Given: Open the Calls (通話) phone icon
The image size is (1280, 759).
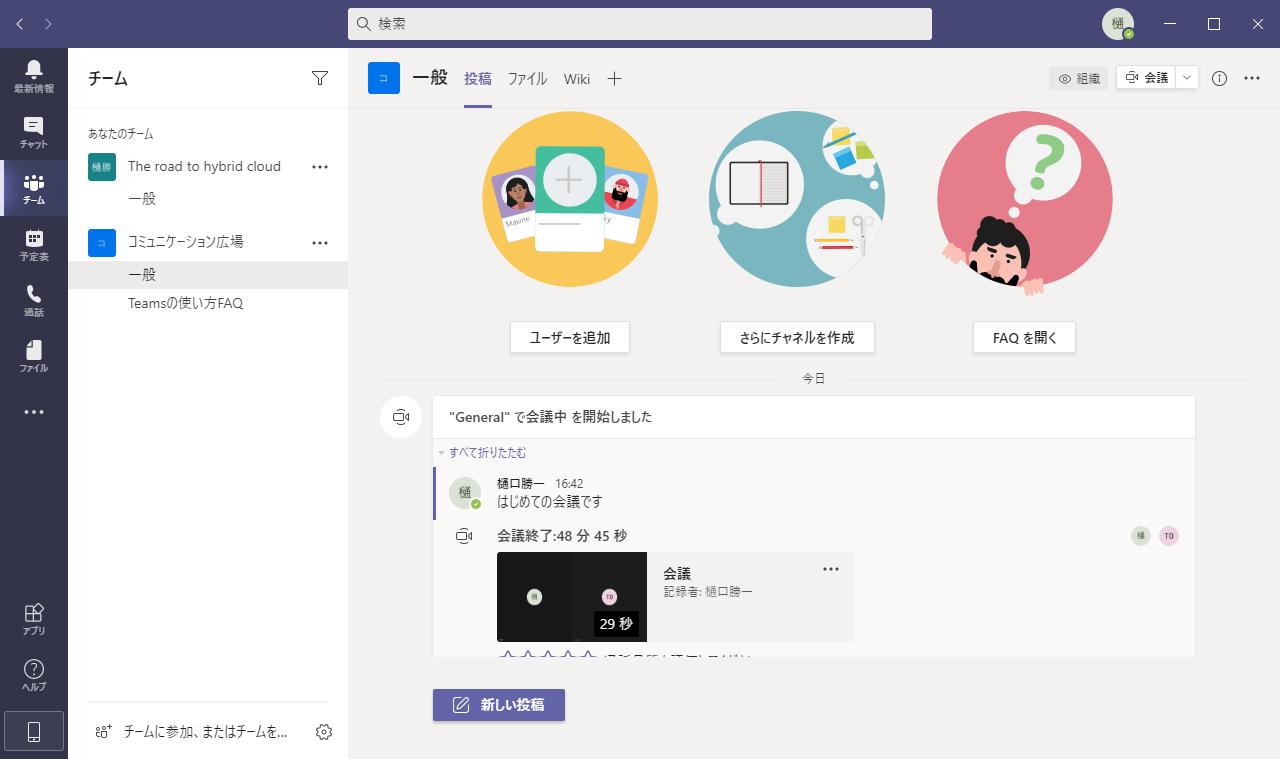Looking at the screenshot, I should [x=34, y=300].
